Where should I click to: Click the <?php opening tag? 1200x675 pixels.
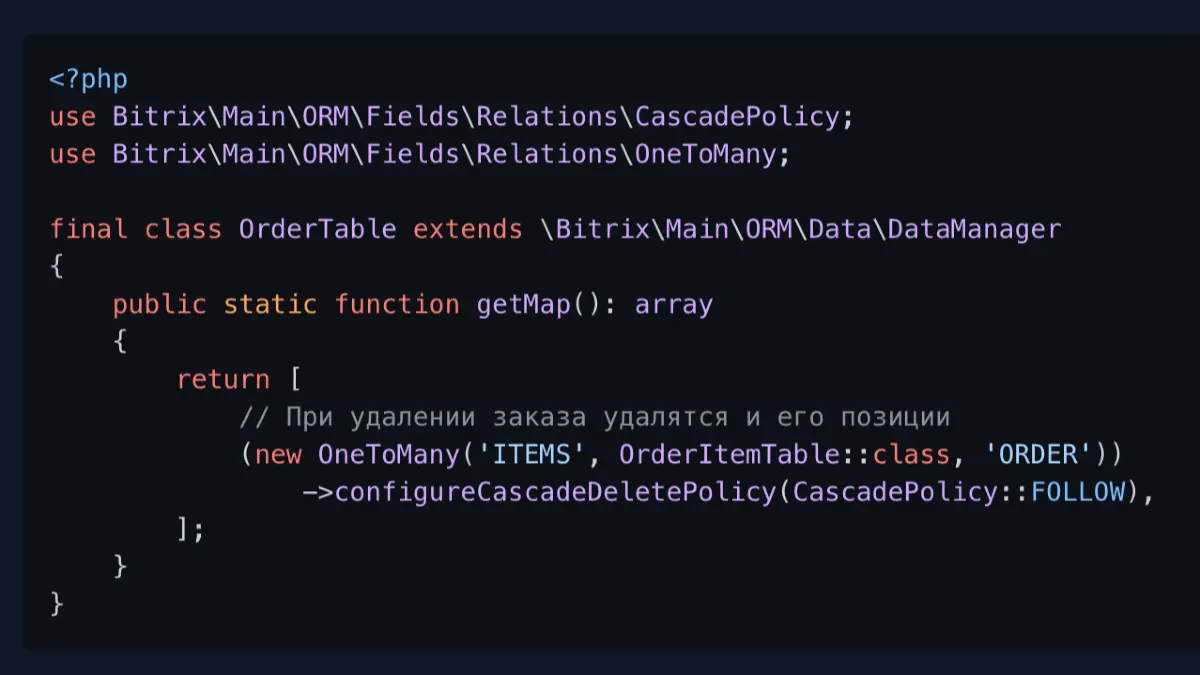pos(88,79)
